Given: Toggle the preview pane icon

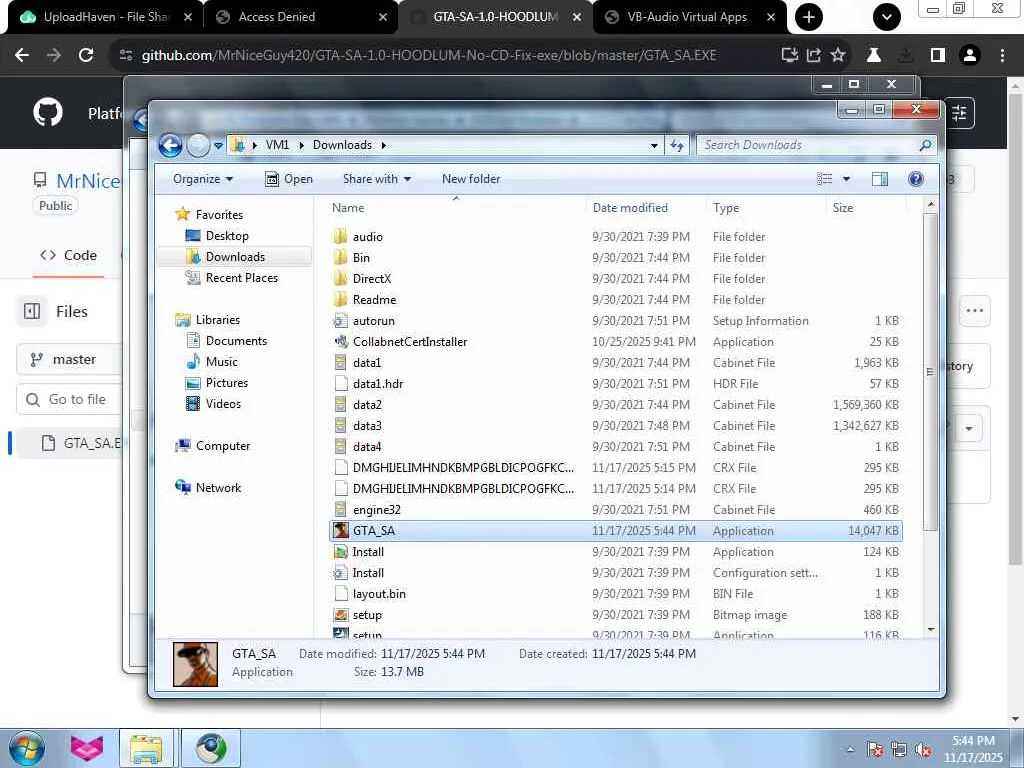Looking at the screenshot, I should click(x=880, y=179).
